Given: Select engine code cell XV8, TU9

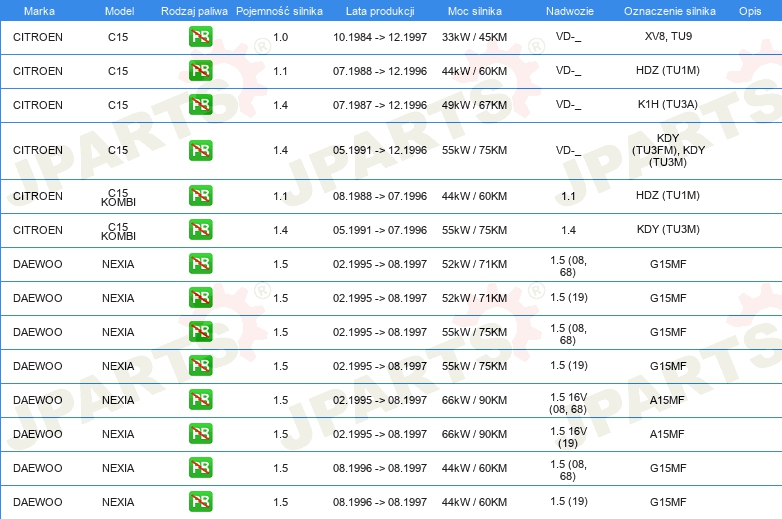Looking at the screenshot, I should [x=668, y=36].
